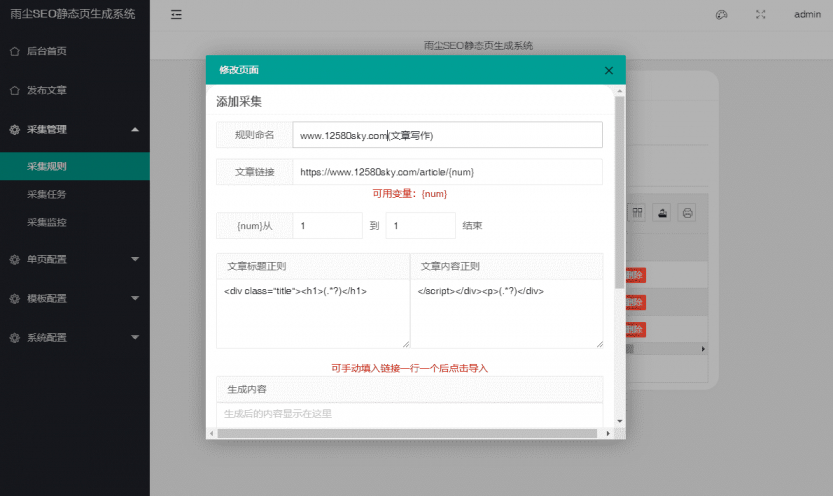Click the 可手动填入链接一行一个后点击导入 hint
This screenshot has width=833, height=496.
pos(410,368)
